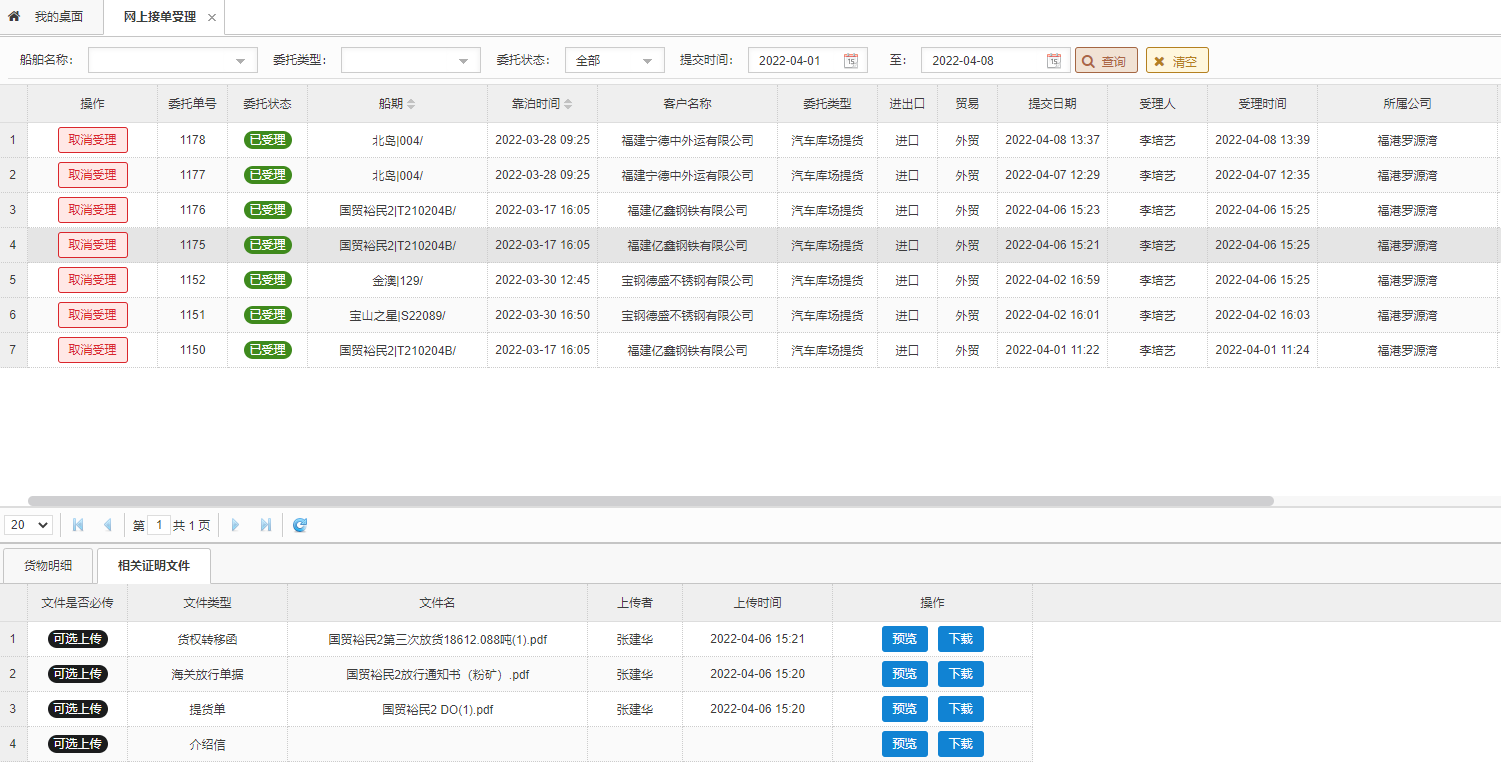This screenshot has height=770, width=1501.
Task: Cancel acceptance for order 1152
Action: [93, 280]
